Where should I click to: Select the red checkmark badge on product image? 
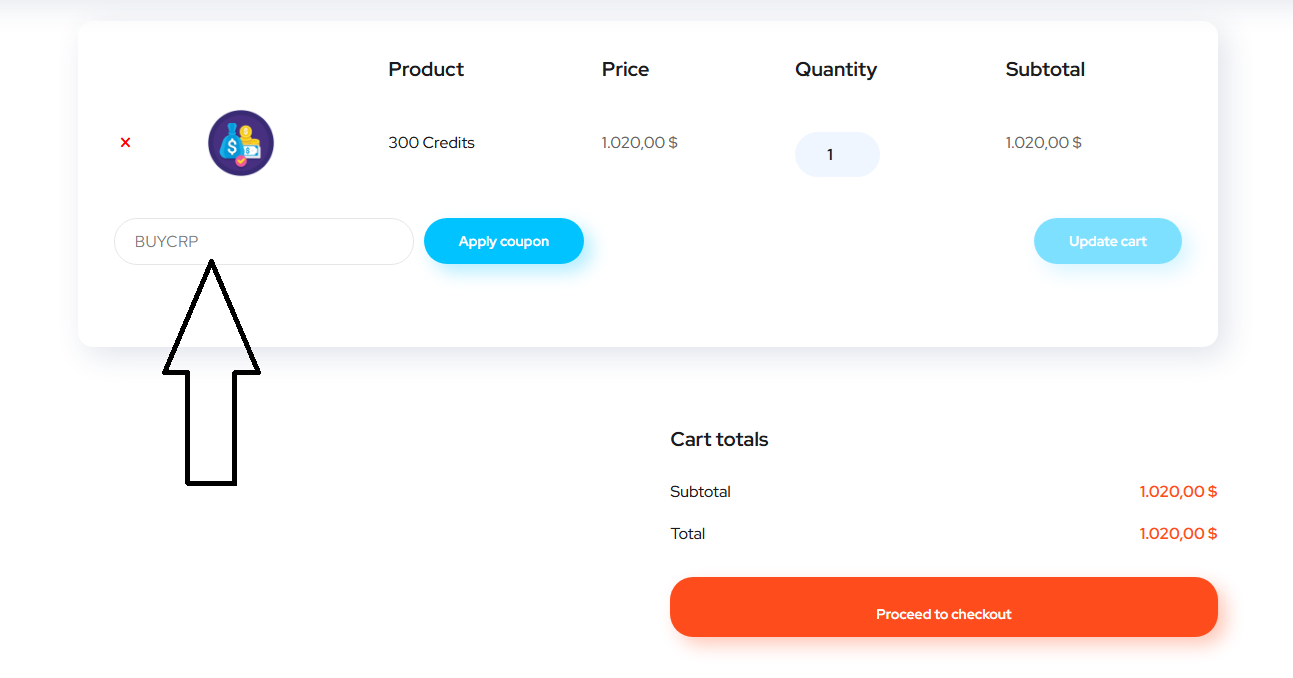241,161
